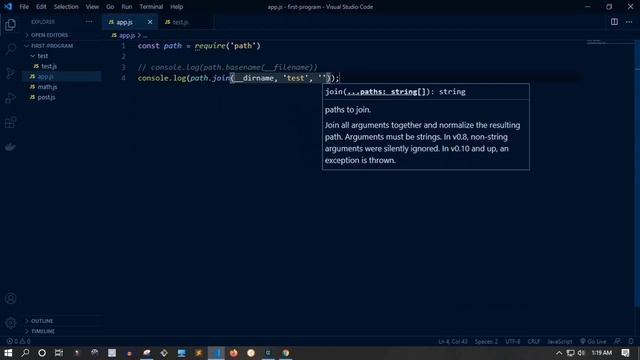
Task: Click the clock showing 1:19 AM
Action: [x=601, y=353]
